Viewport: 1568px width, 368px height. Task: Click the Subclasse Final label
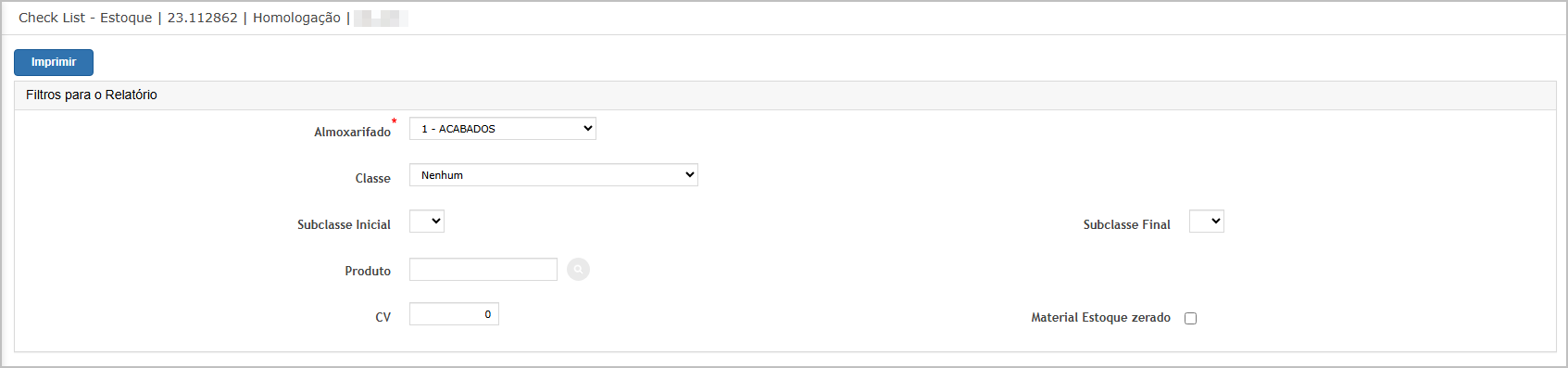pos(1127,225)
